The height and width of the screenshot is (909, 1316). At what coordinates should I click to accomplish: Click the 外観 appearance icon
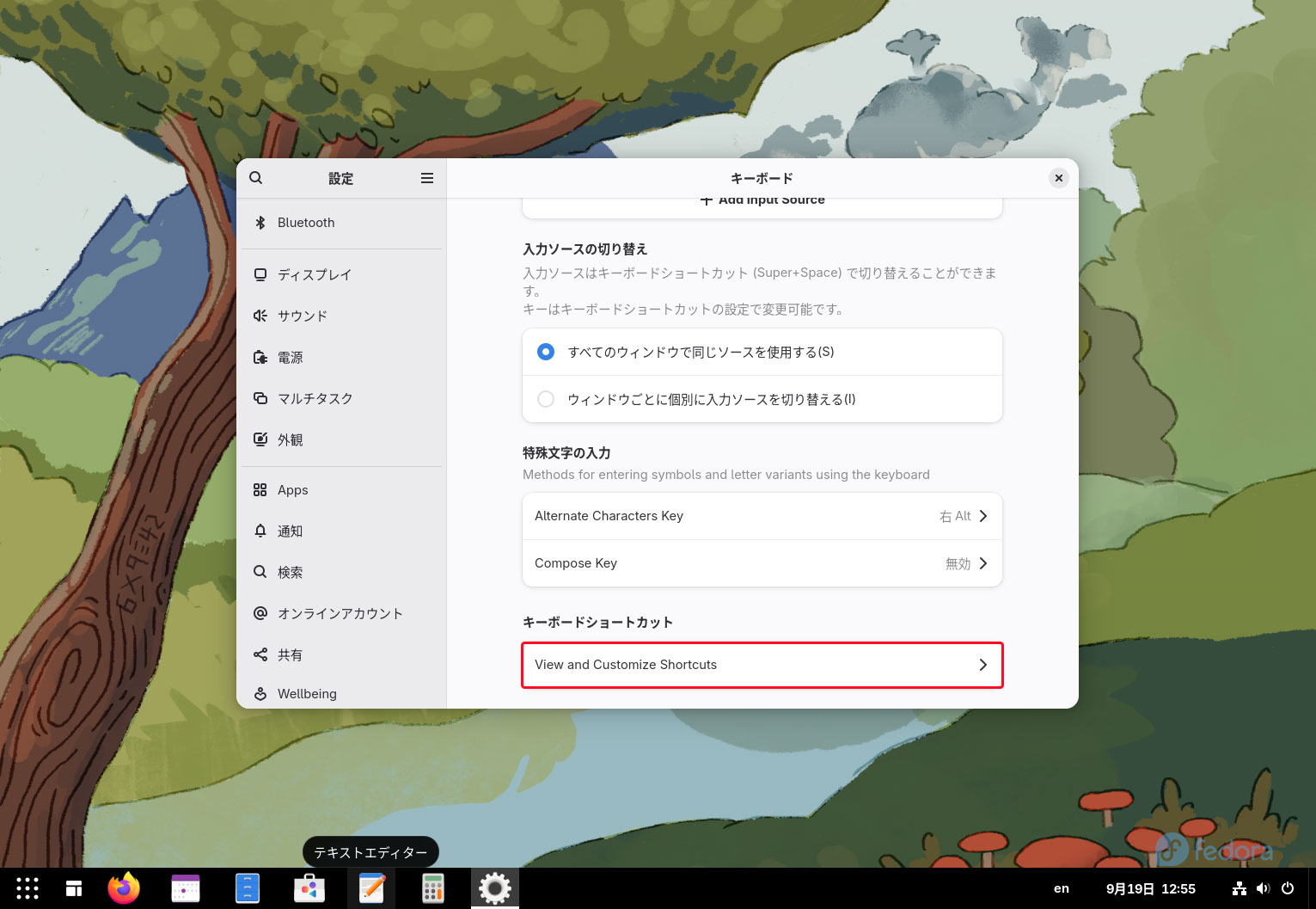click(x=260, y=439)
